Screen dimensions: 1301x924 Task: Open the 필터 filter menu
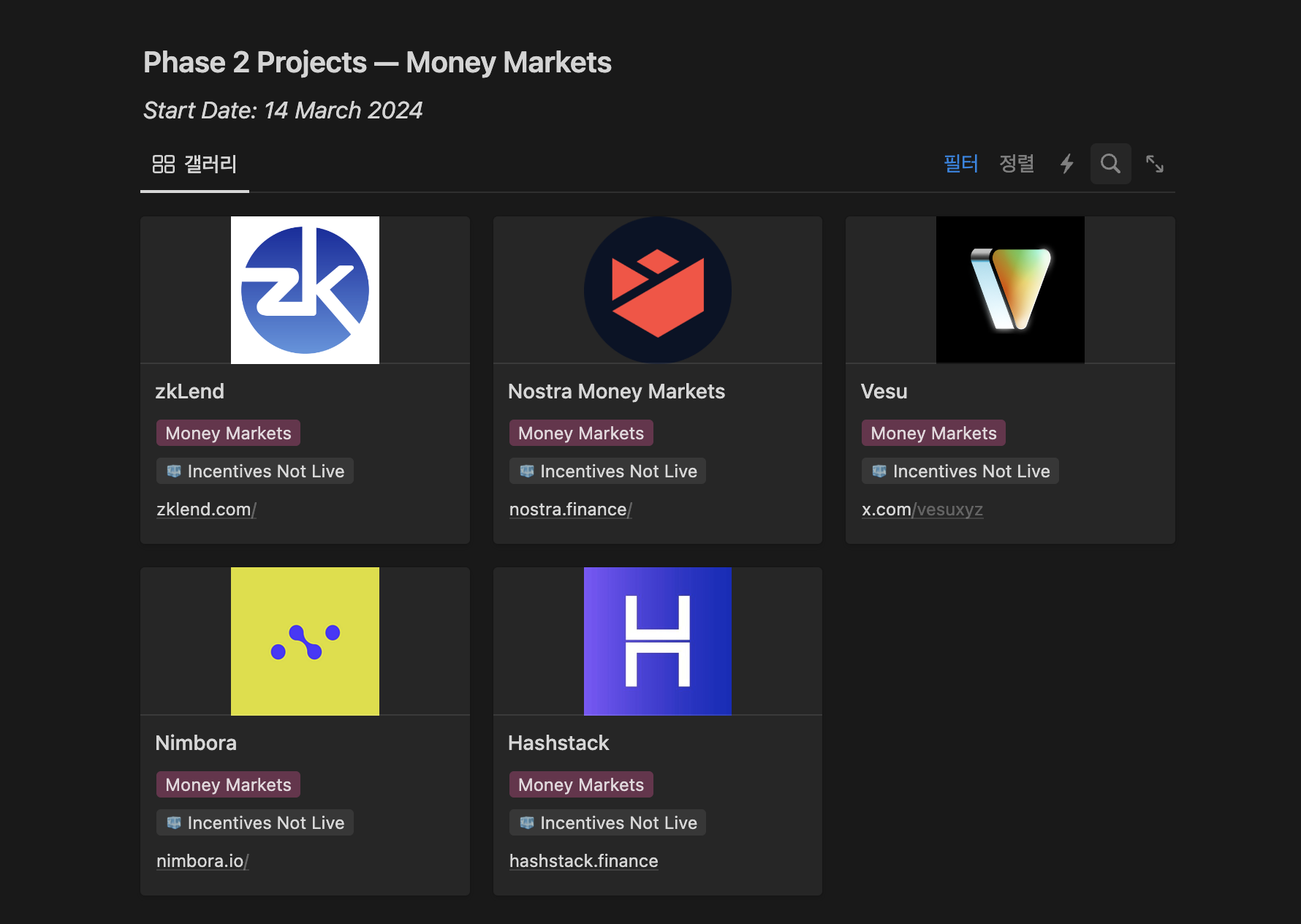961,164
